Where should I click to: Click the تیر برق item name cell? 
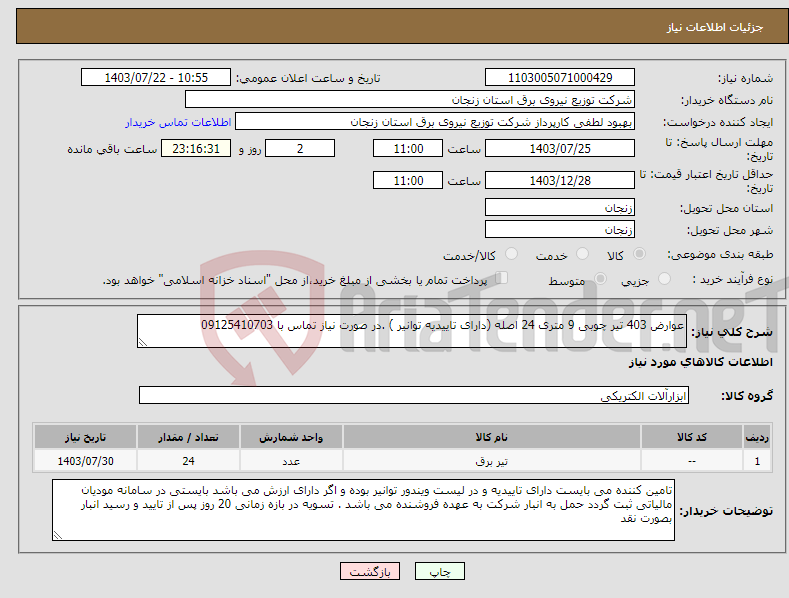click(x=492, y=461)
